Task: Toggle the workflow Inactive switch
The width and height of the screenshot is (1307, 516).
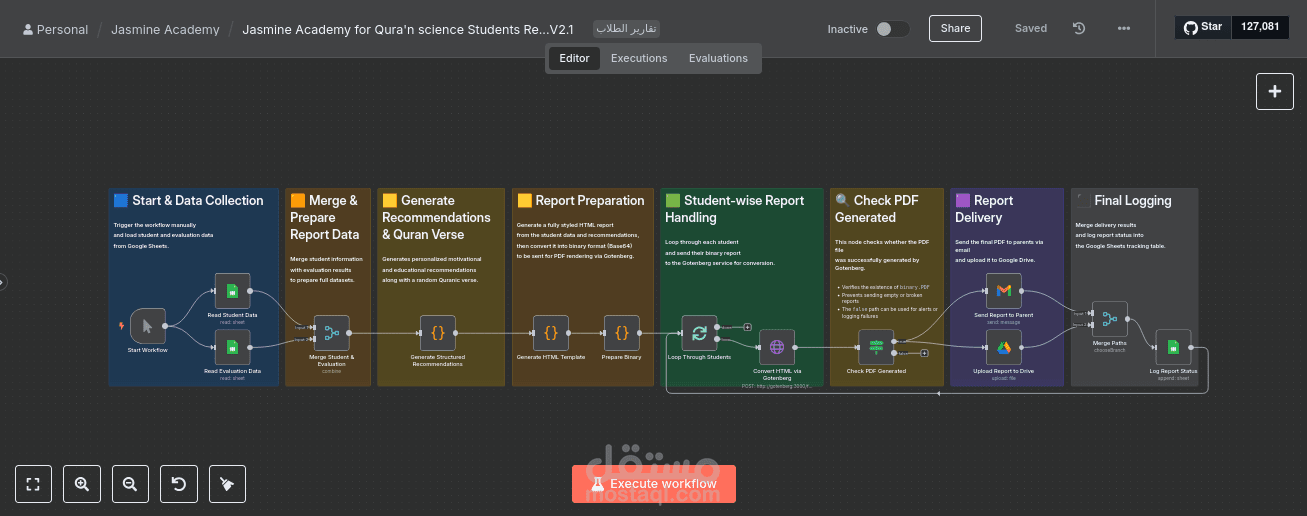Action: [x=893, y=29]
